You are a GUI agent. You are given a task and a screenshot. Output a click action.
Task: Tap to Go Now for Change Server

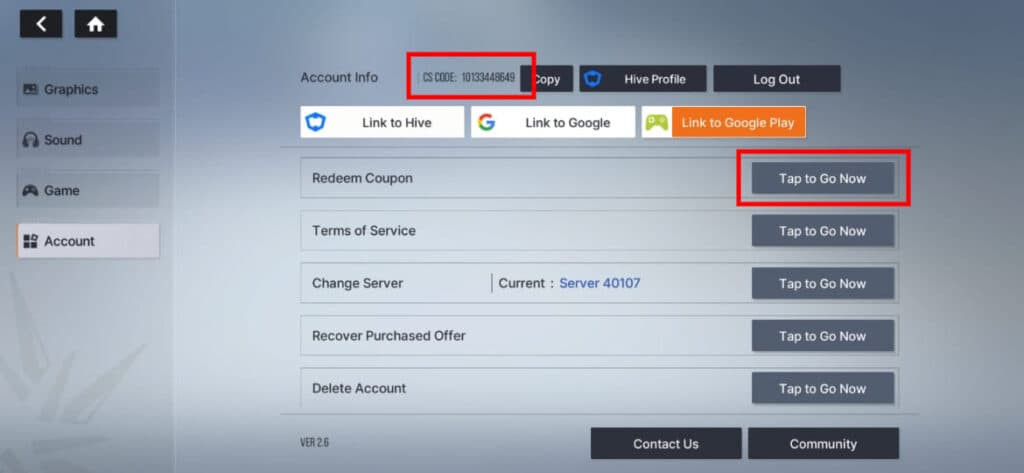[822, 284]
